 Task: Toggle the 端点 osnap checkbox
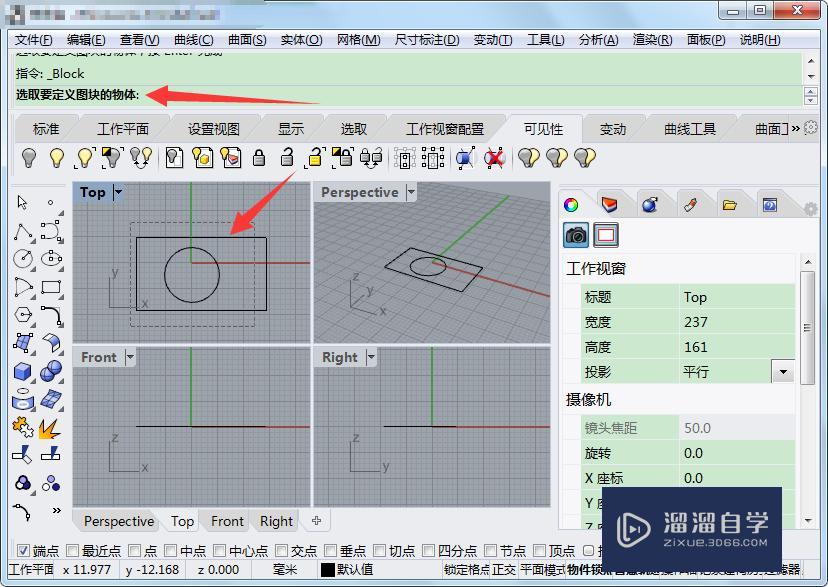23,551
